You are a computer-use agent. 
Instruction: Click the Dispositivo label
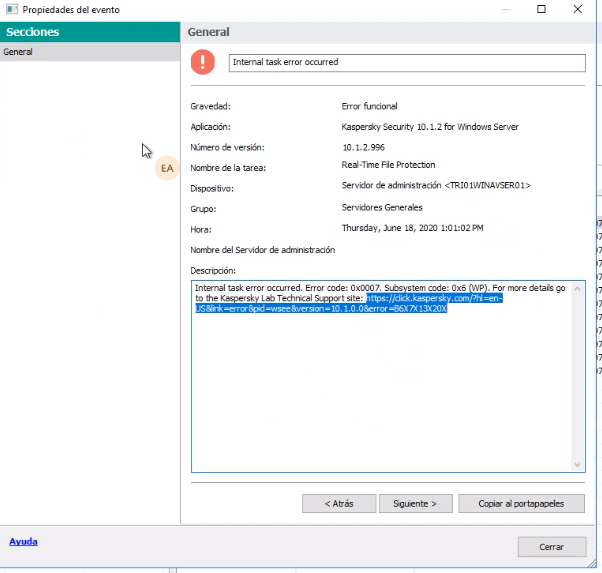[212, 189]
